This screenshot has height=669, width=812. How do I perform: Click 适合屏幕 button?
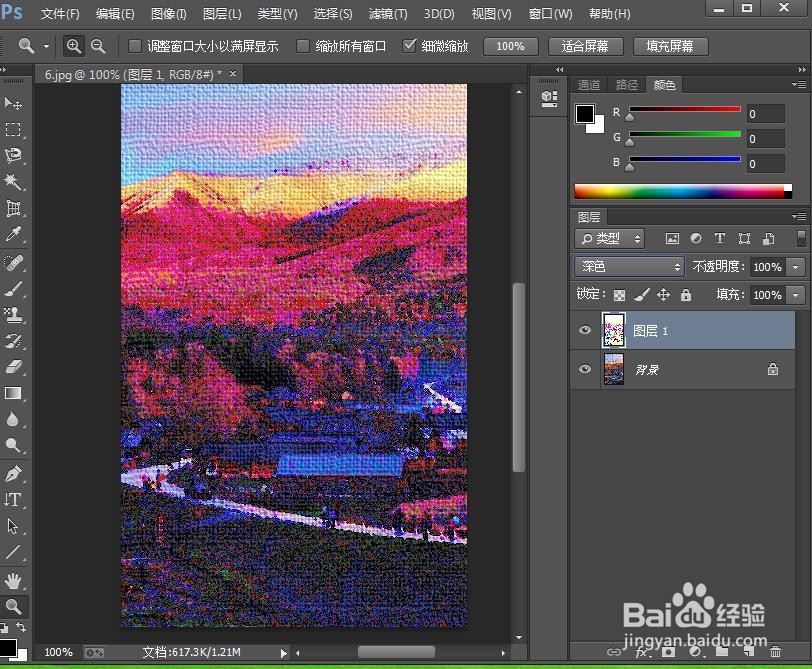pyautogui.click(x=586, y=47)
